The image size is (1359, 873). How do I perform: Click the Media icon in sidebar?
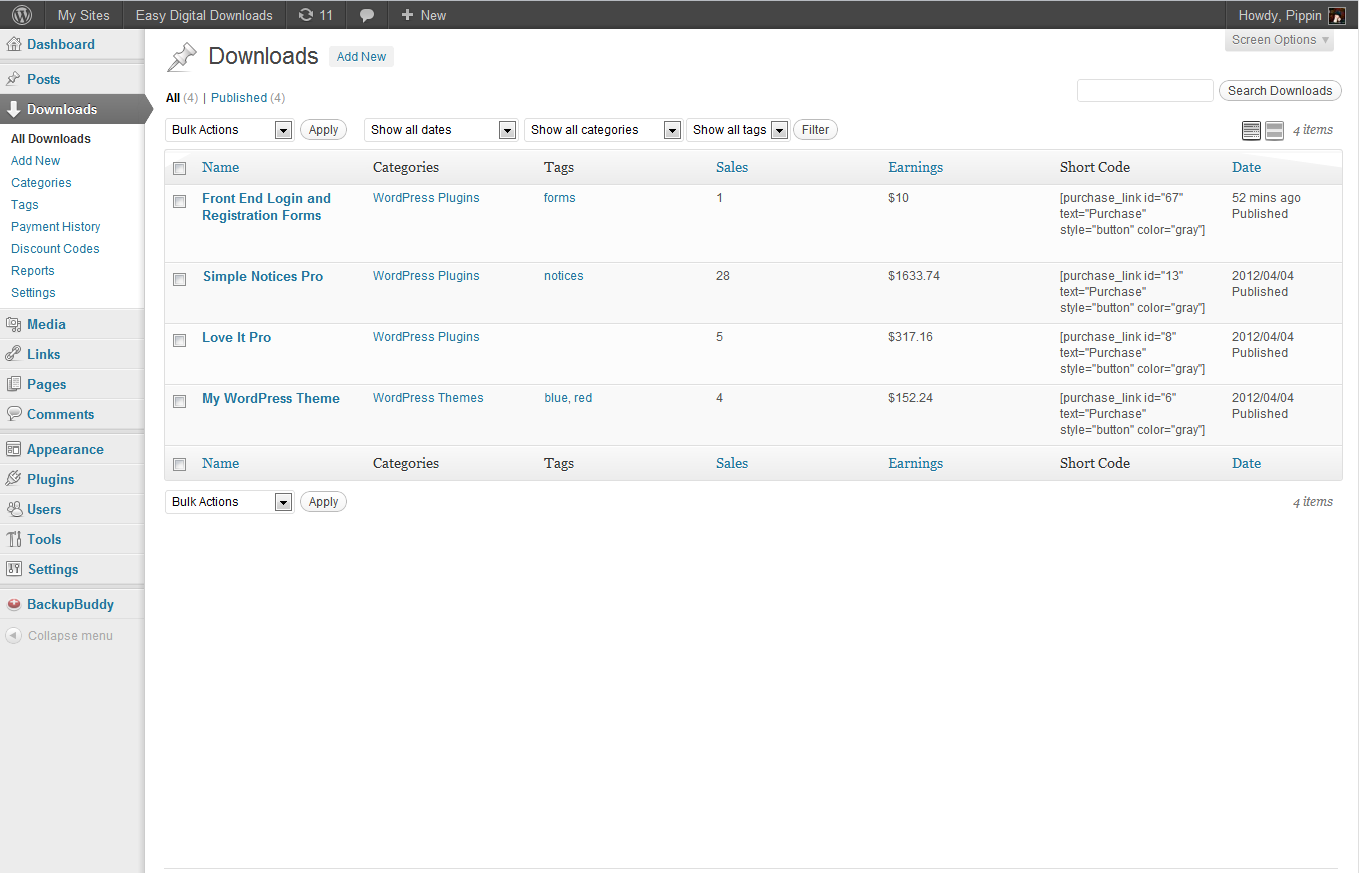click(x=13, y=324)
